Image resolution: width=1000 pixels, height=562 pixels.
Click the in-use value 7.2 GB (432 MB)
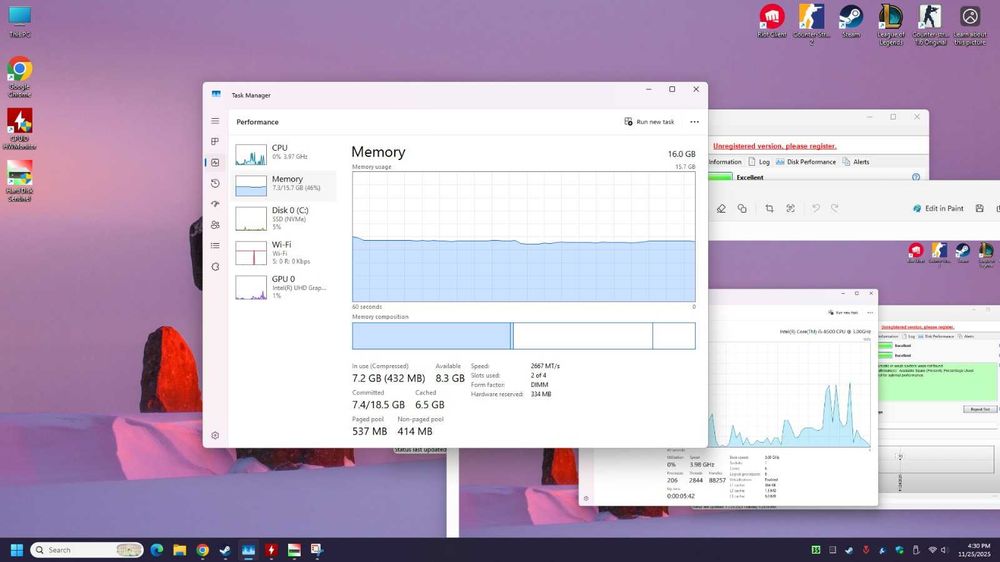pyautogui.click(x=388, y=378)
